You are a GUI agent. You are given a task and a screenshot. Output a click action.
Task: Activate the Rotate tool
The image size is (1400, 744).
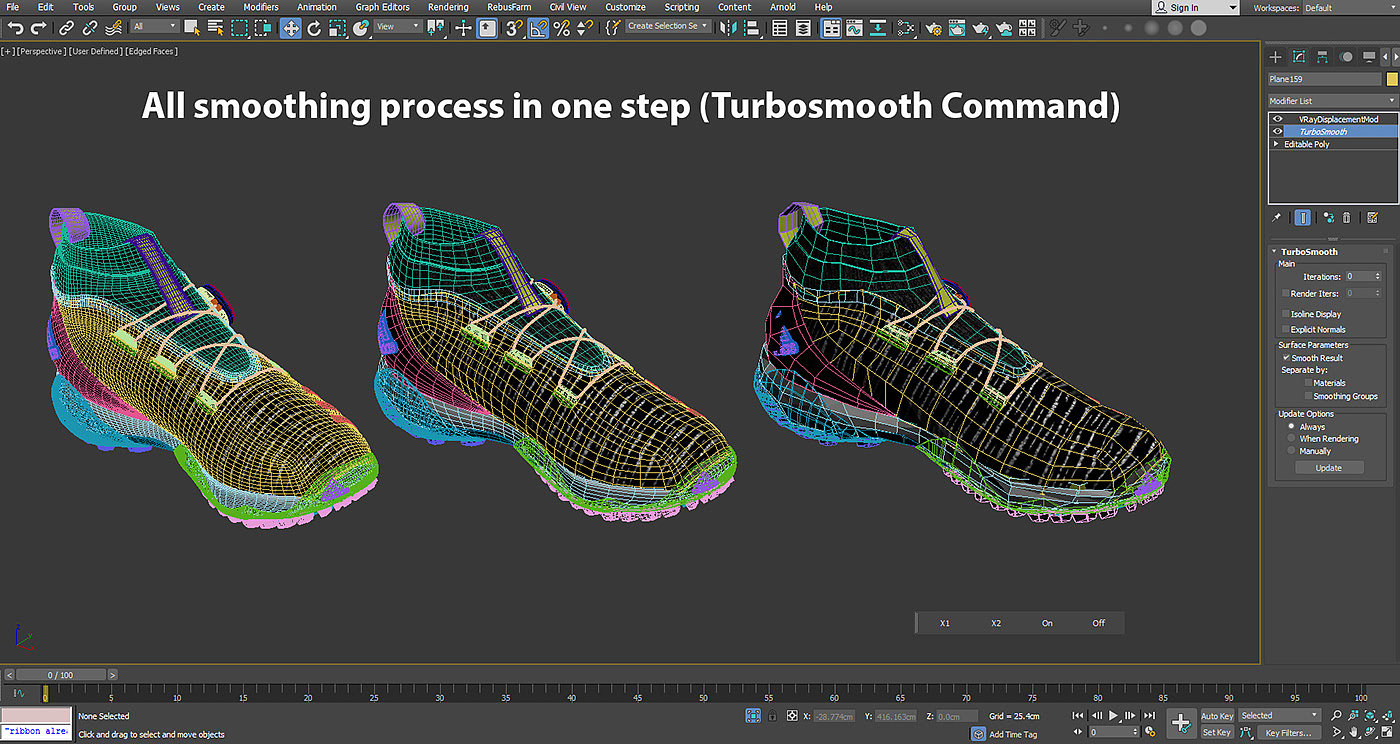(x=314, y=28)
